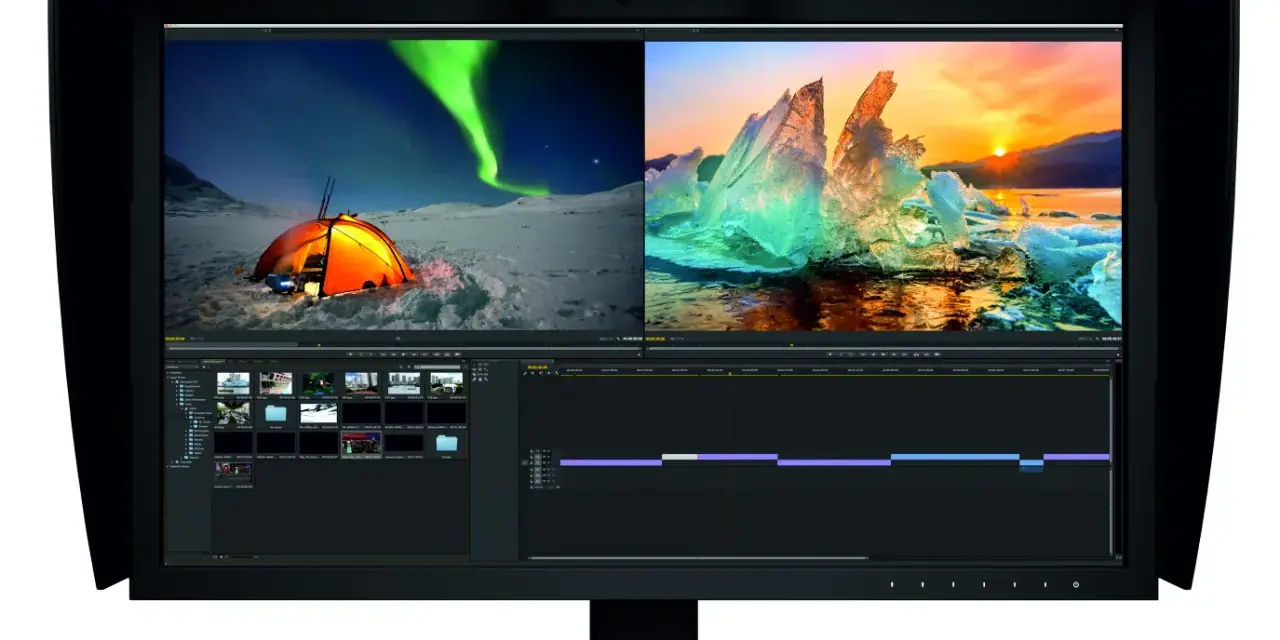Go to Out point in Program monitor
1280x640 pixels.
[904, 354]
